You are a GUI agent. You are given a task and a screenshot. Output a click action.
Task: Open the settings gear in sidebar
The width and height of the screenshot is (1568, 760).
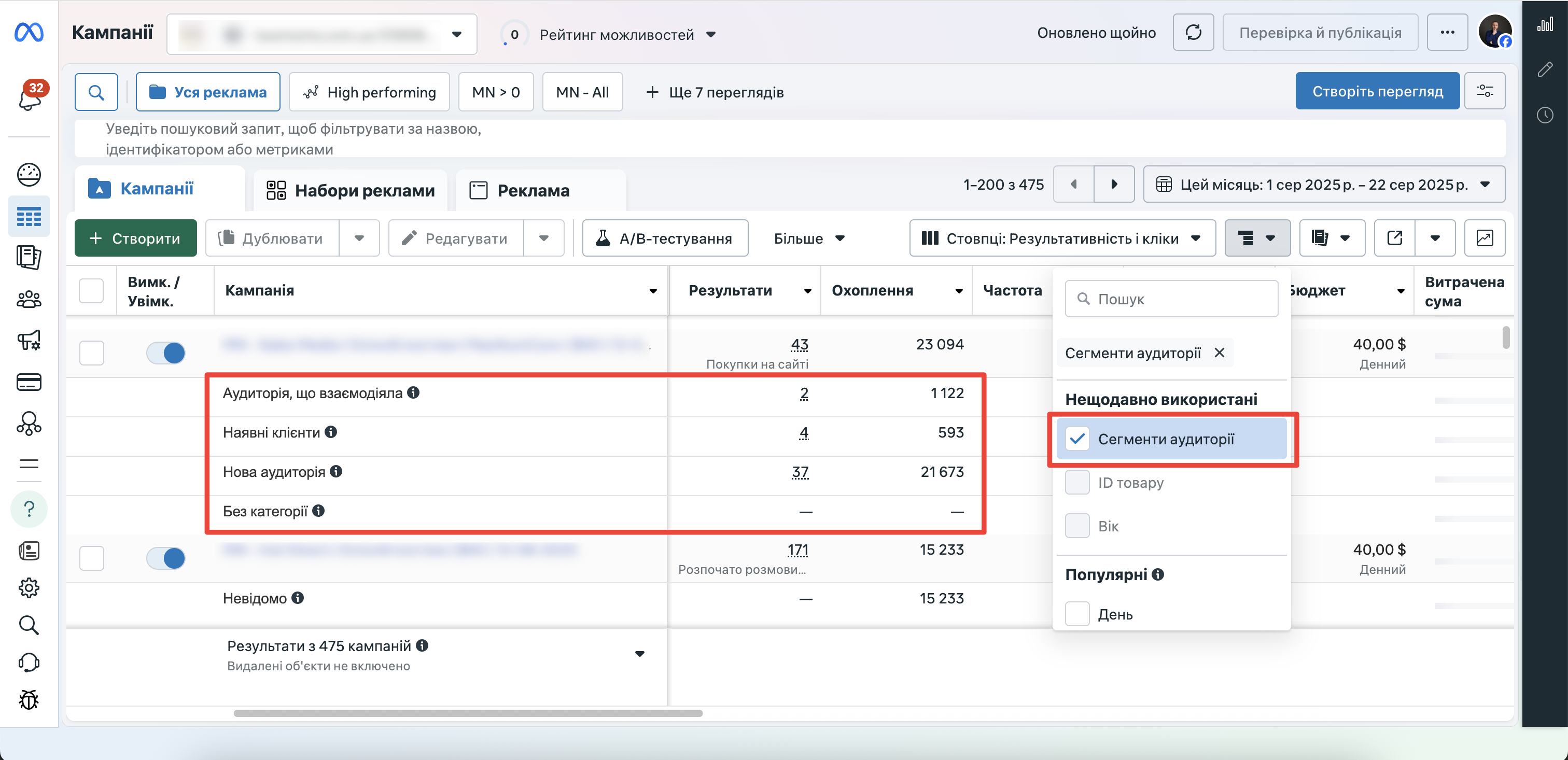pyautogui.click(x=29, y=588)
